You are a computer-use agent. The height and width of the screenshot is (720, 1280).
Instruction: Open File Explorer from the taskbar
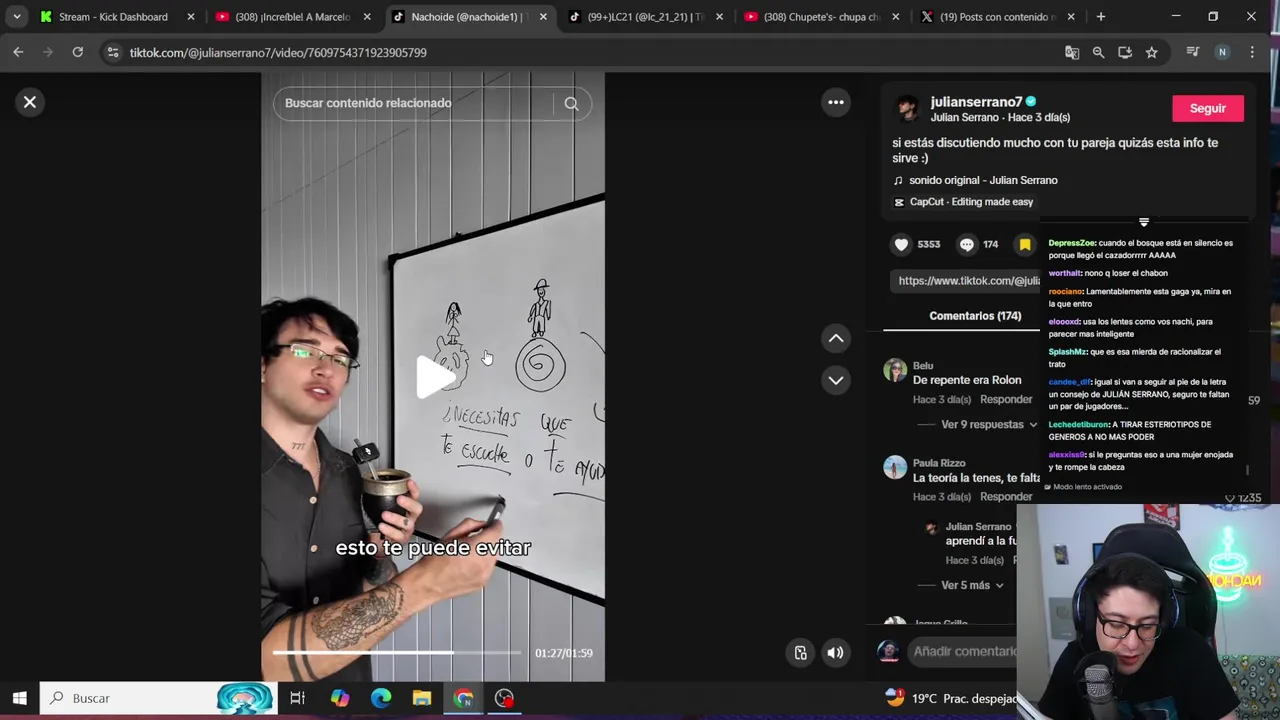point(422,698)
